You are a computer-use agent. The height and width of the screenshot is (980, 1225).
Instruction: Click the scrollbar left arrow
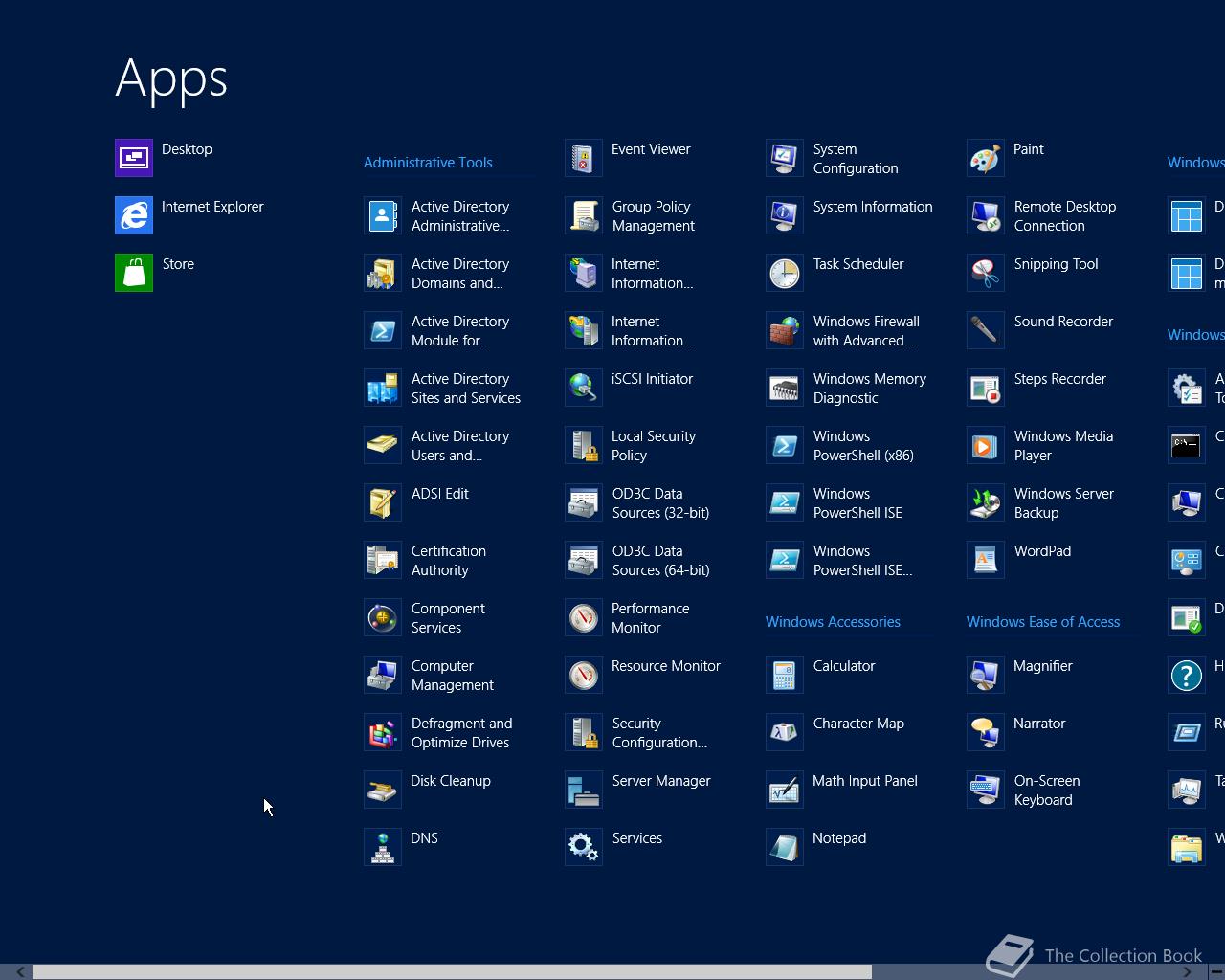click(20, 971)
